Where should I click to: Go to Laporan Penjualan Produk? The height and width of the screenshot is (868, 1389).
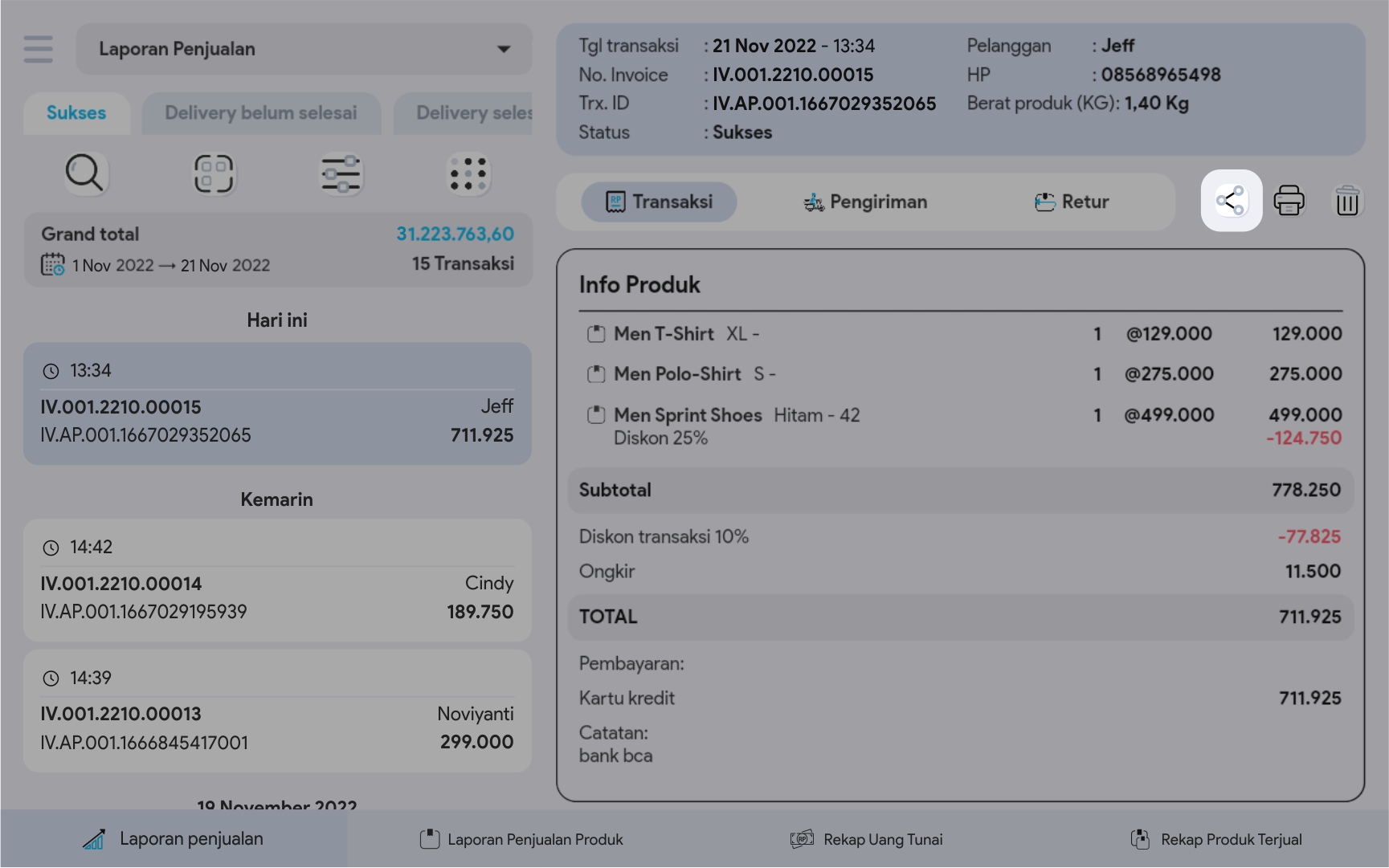click(521, 839)
